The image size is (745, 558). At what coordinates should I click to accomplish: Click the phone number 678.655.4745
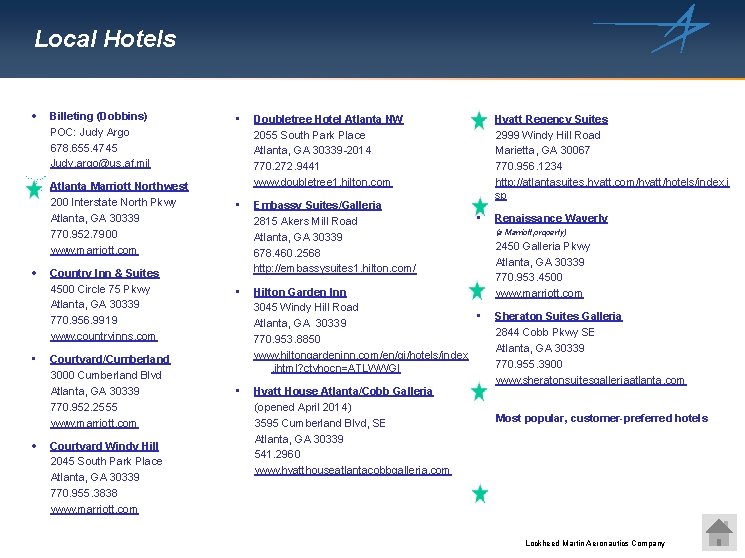(84, 148)
